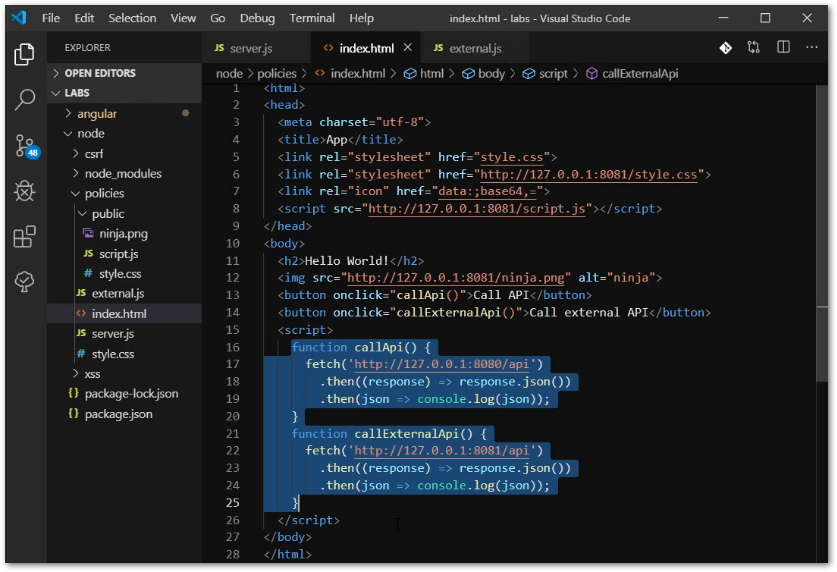Select index.html in the file tree

click(x=124, y=314)
